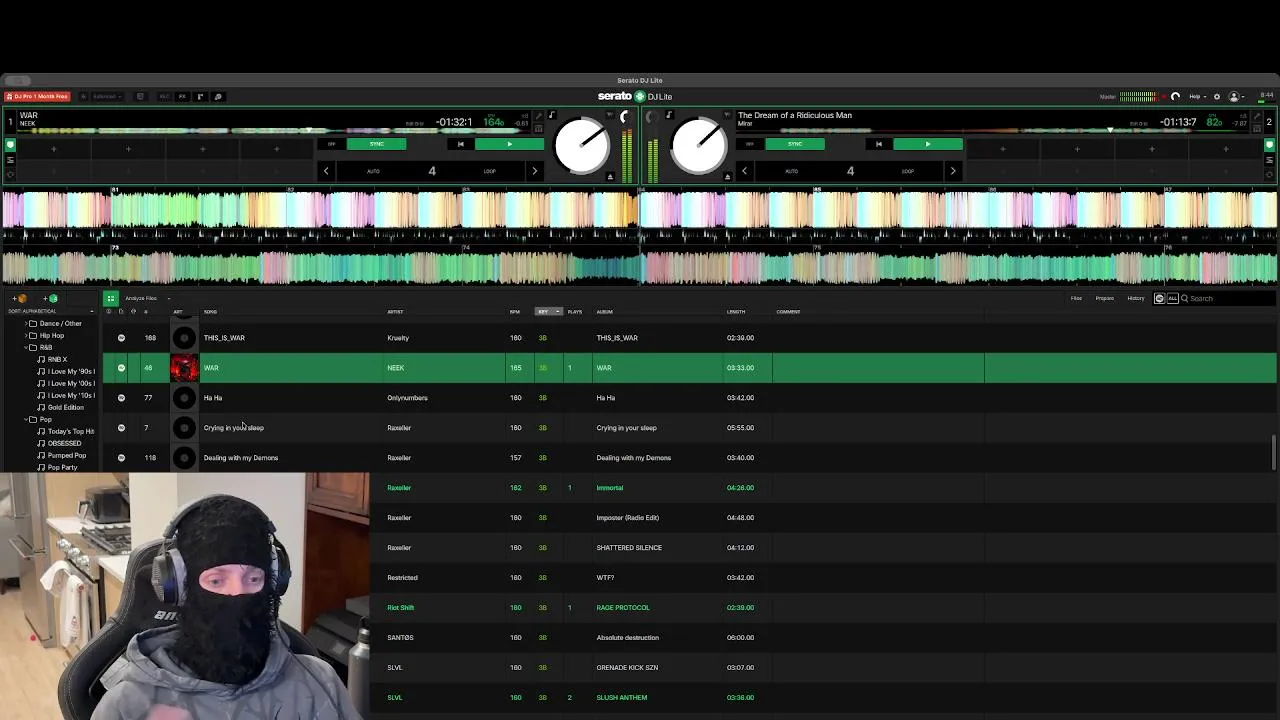Eject the track from deck 1
Viewport: 1280px width, 720px height.
[610, 177]
